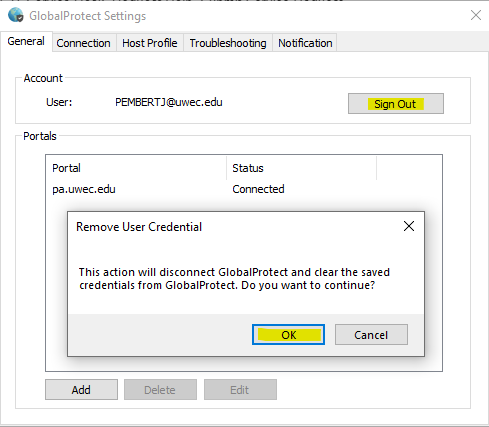Open the Host Profile tab
489x427 pixels.
click(x=150, y=43)
